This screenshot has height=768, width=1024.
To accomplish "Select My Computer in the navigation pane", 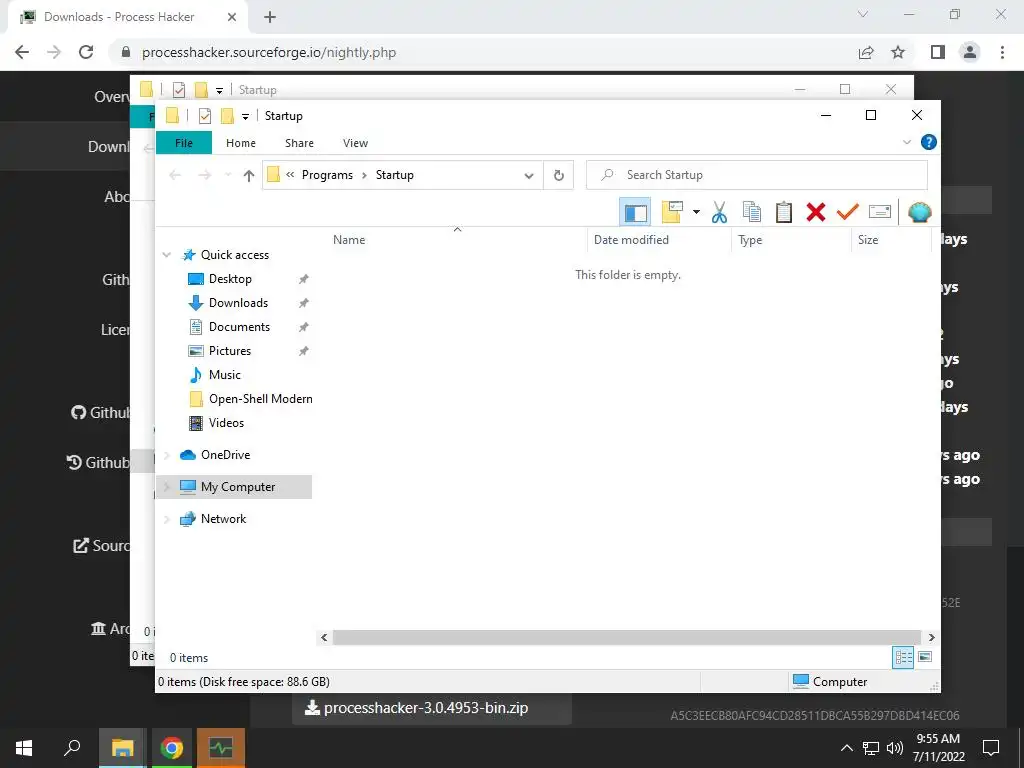I will (237, 487).
